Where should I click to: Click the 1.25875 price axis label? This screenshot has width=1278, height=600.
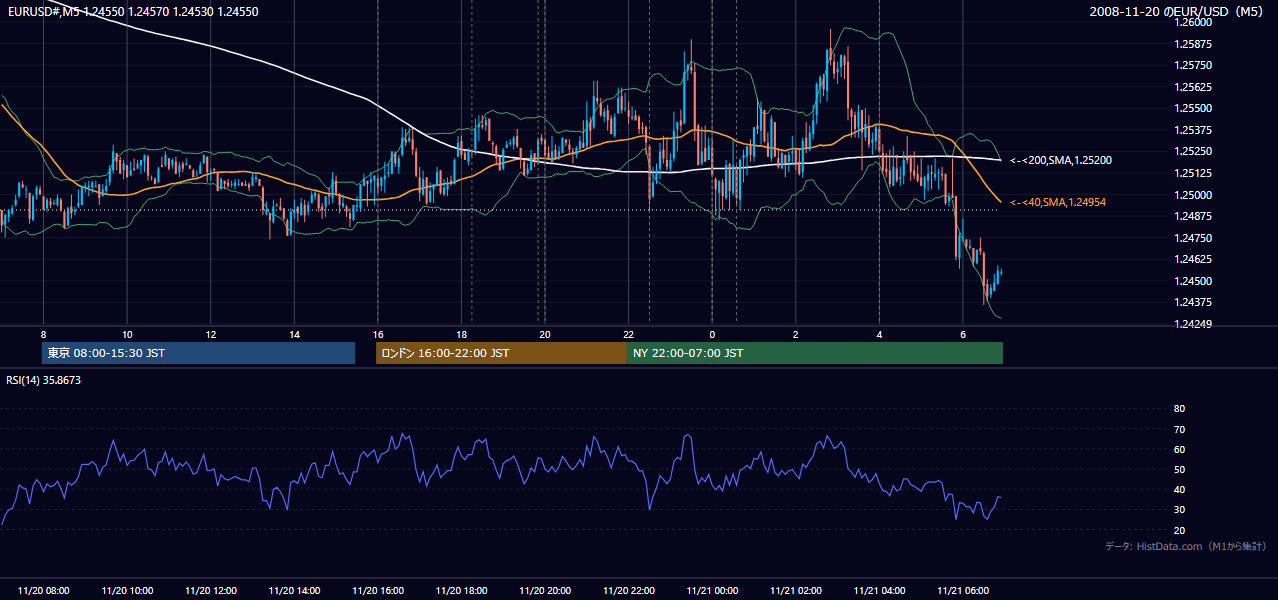1191,44
